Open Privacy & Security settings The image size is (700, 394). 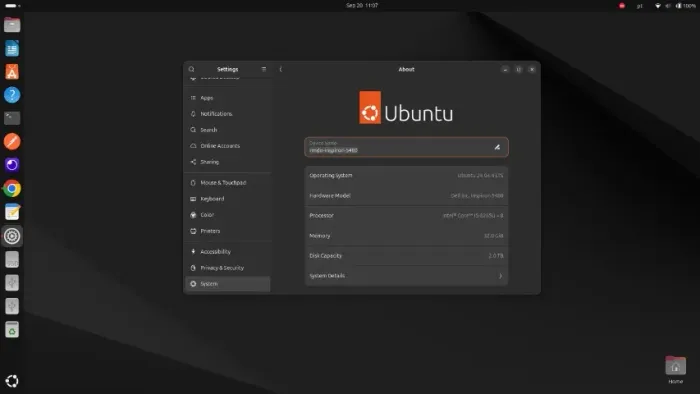[x=228, y=268]
